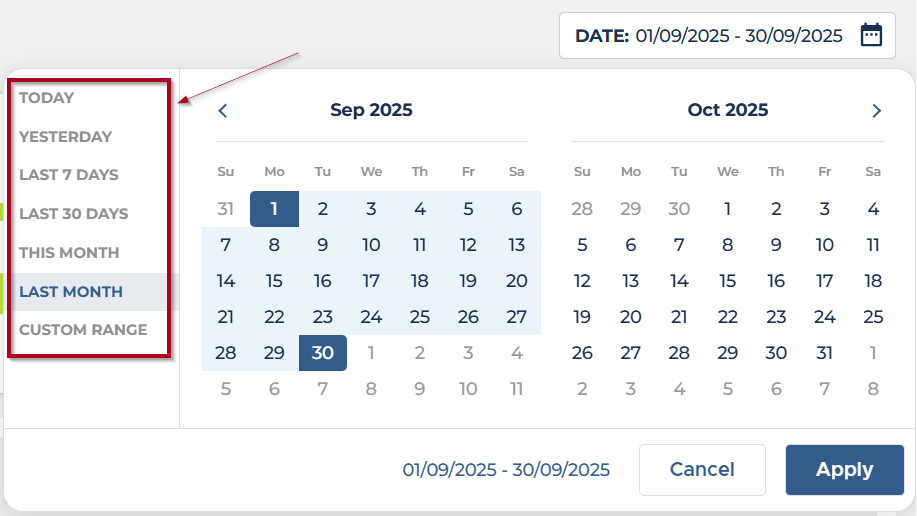
Task: Cancel the date selection
Action: coord(702,470)
